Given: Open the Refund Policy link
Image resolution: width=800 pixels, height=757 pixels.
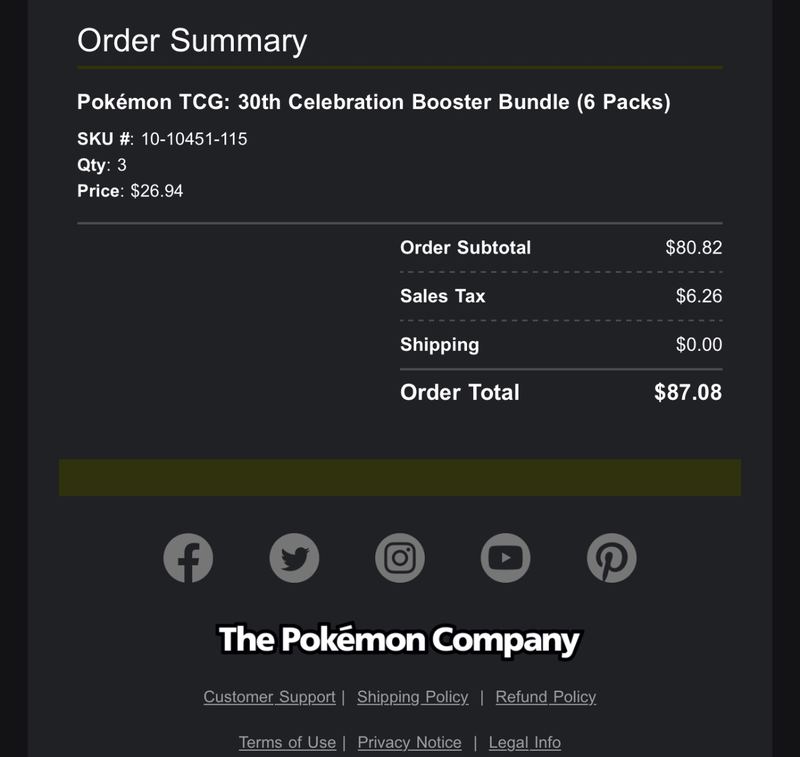Looking at the screenshot, I should click(x=546, y=697).
